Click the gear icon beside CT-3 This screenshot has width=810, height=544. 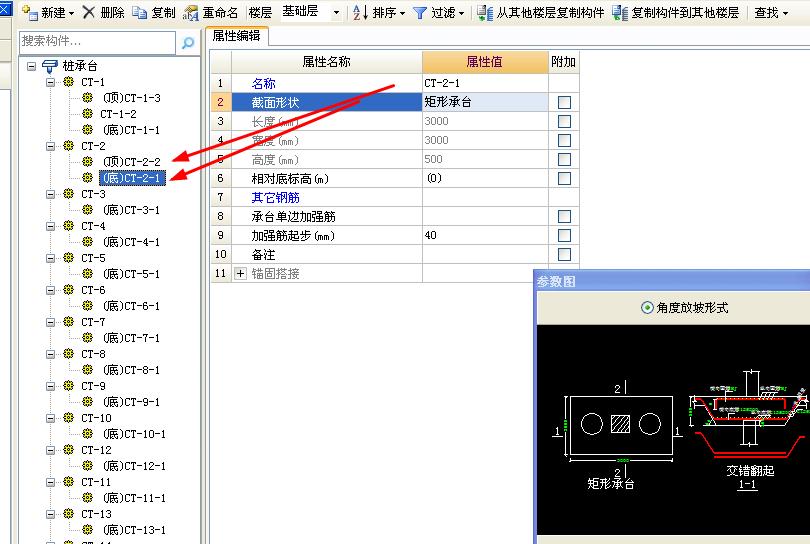click(69, 194)
